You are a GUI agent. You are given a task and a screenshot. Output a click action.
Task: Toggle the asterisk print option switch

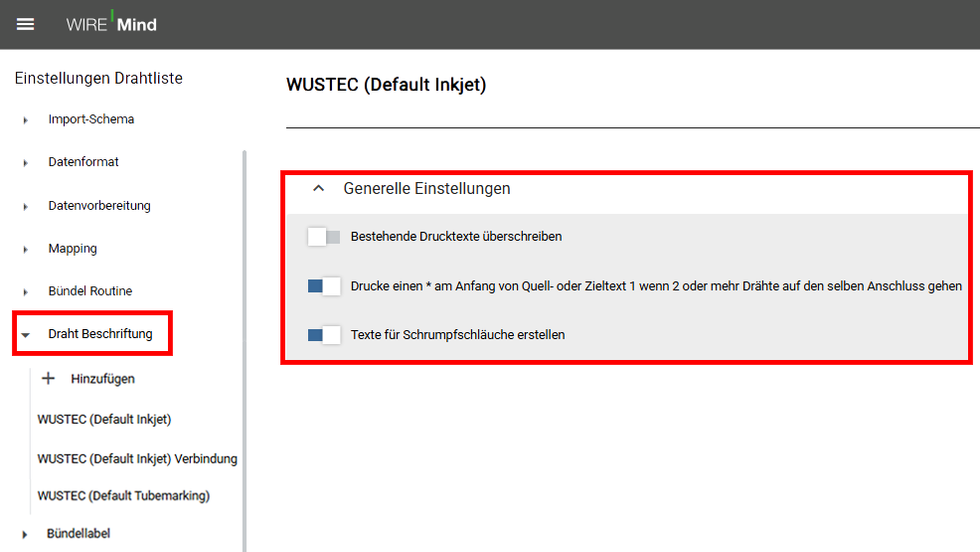[x=324, y=286]
